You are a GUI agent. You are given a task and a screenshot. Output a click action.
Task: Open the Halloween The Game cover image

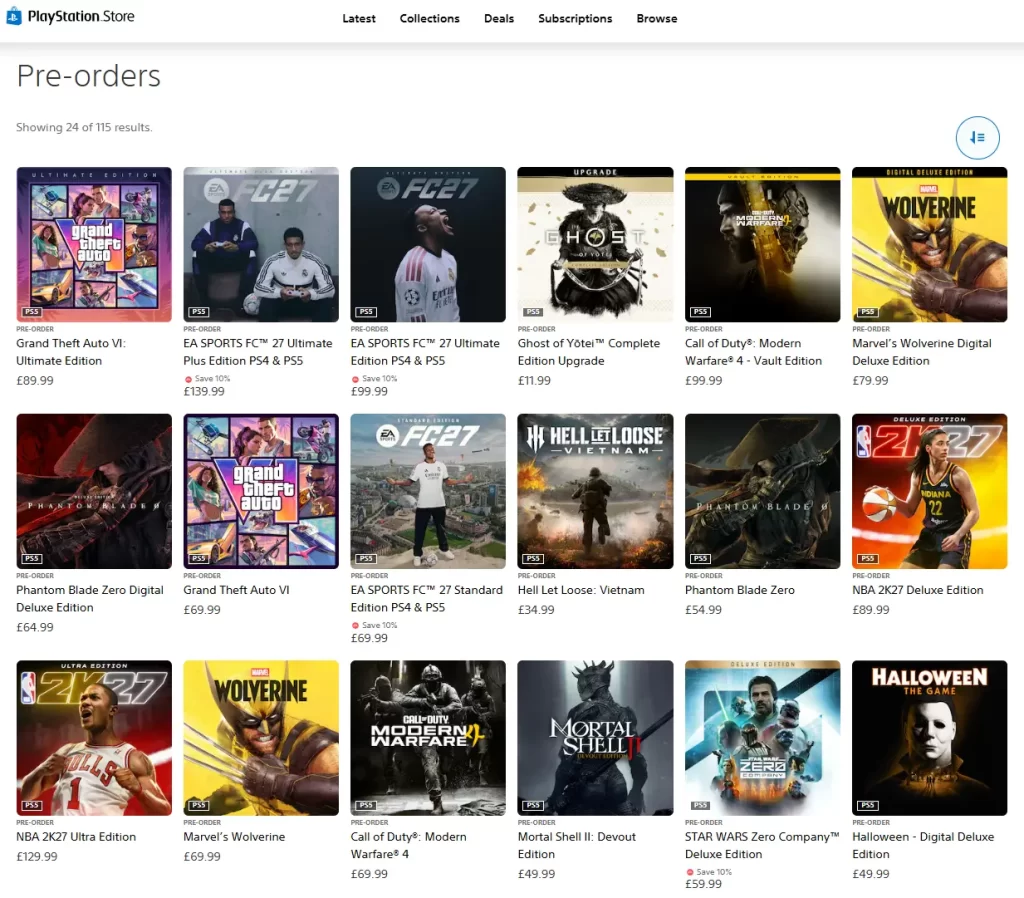coord(929,737)
